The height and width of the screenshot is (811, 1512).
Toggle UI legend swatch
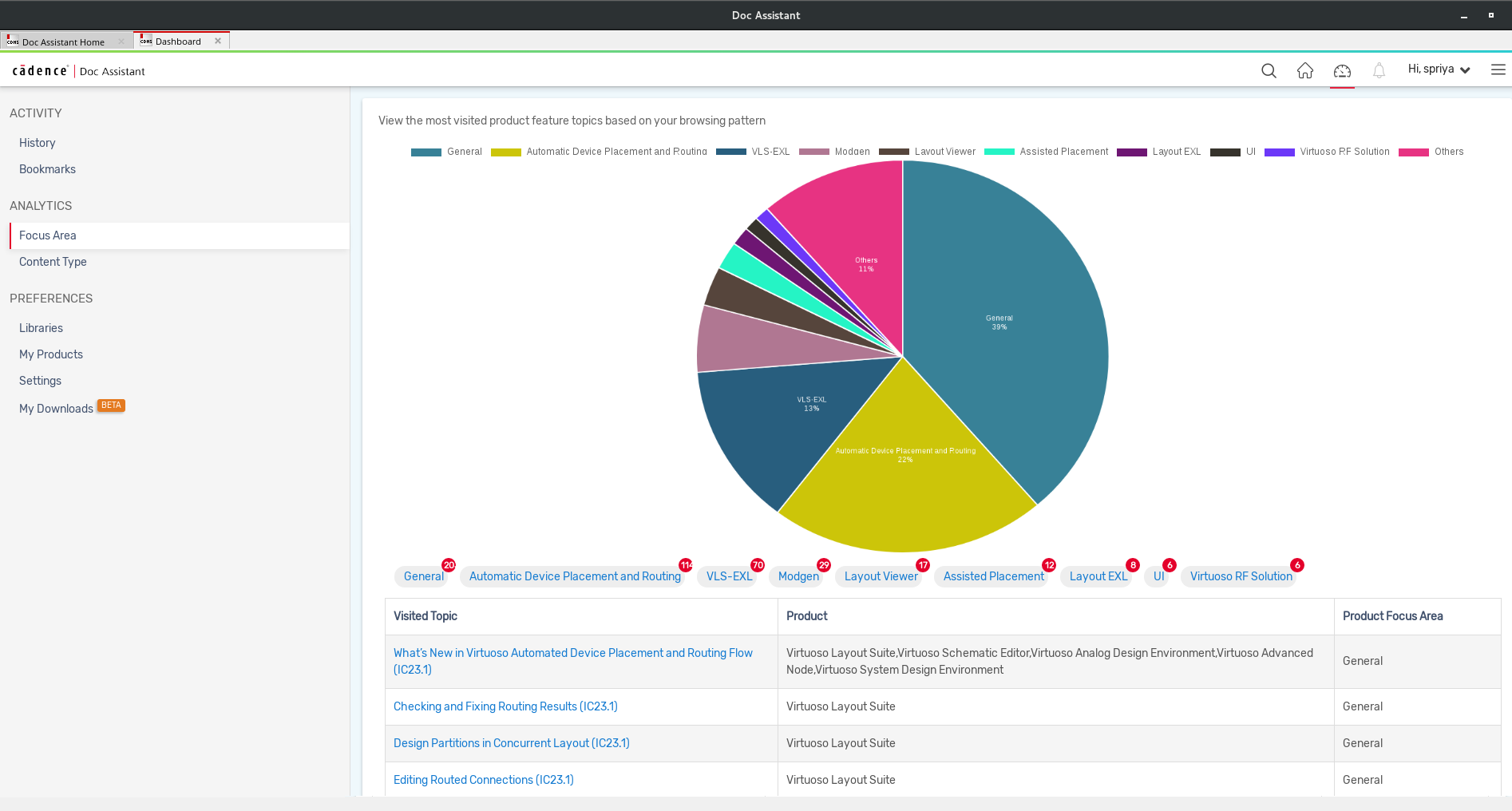pyautogui.click(x=1225, y=152)
